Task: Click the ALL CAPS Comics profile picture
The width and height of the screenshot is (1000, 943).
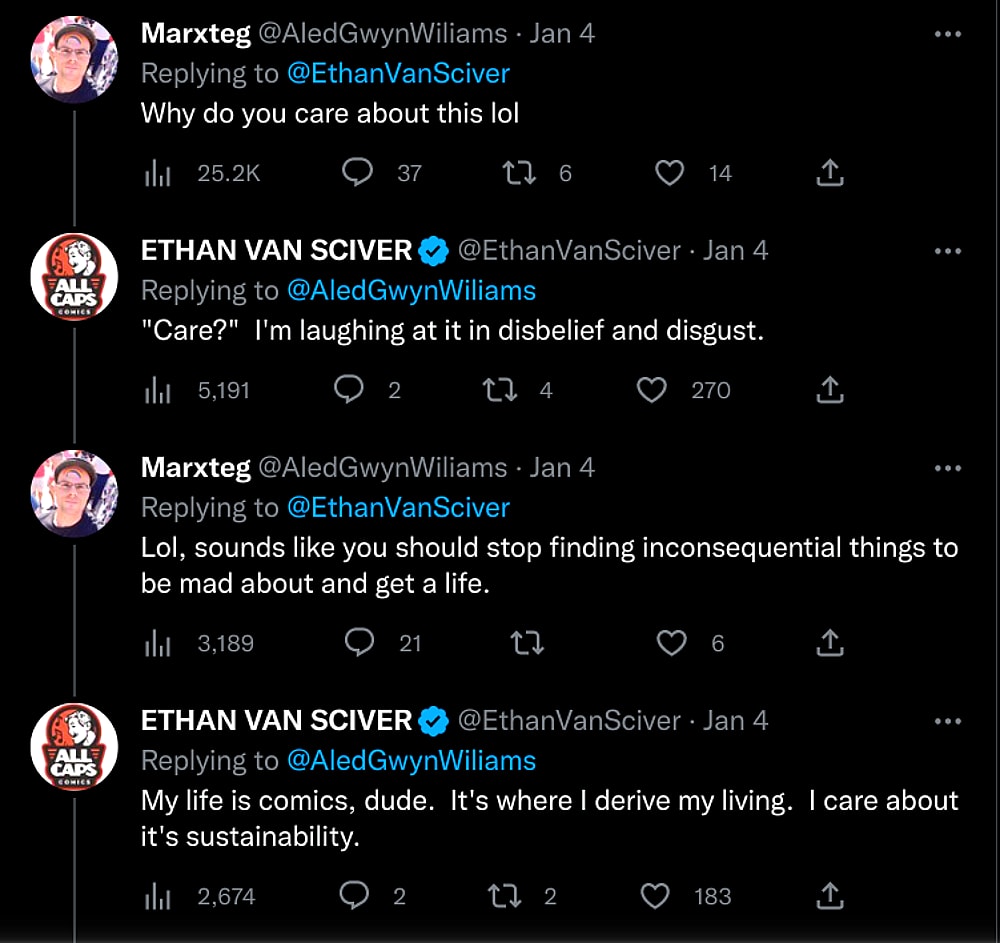Action: tap(74, 277)
